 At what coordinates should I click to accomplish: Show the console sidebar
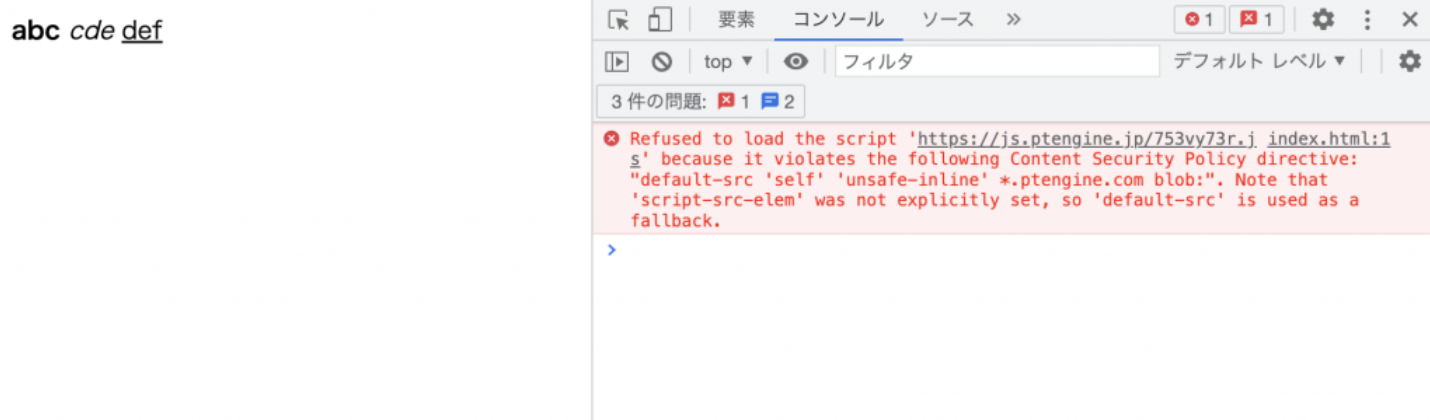pyautogui.click(x=617, y=61)
